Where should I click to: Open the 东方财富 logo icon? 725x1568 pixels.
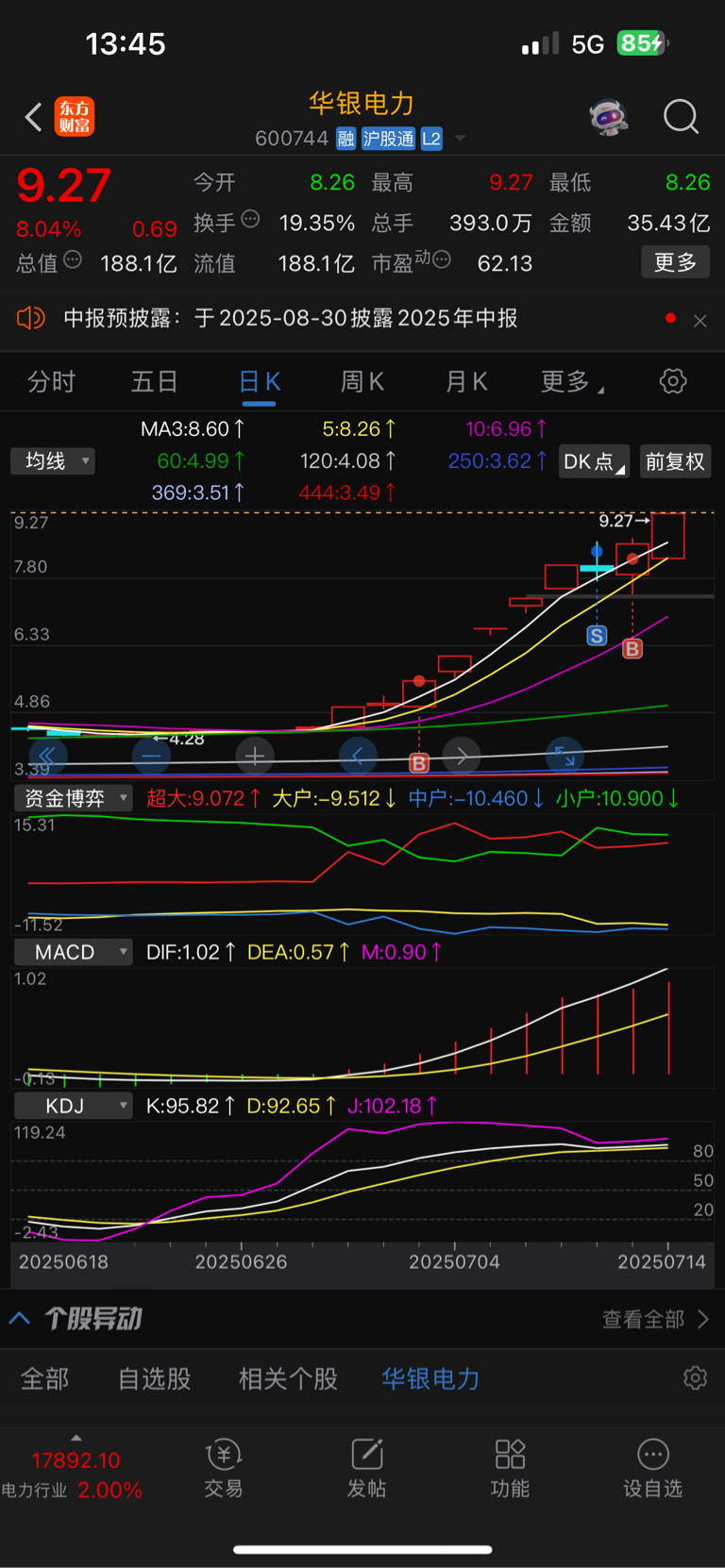[74, 117]
